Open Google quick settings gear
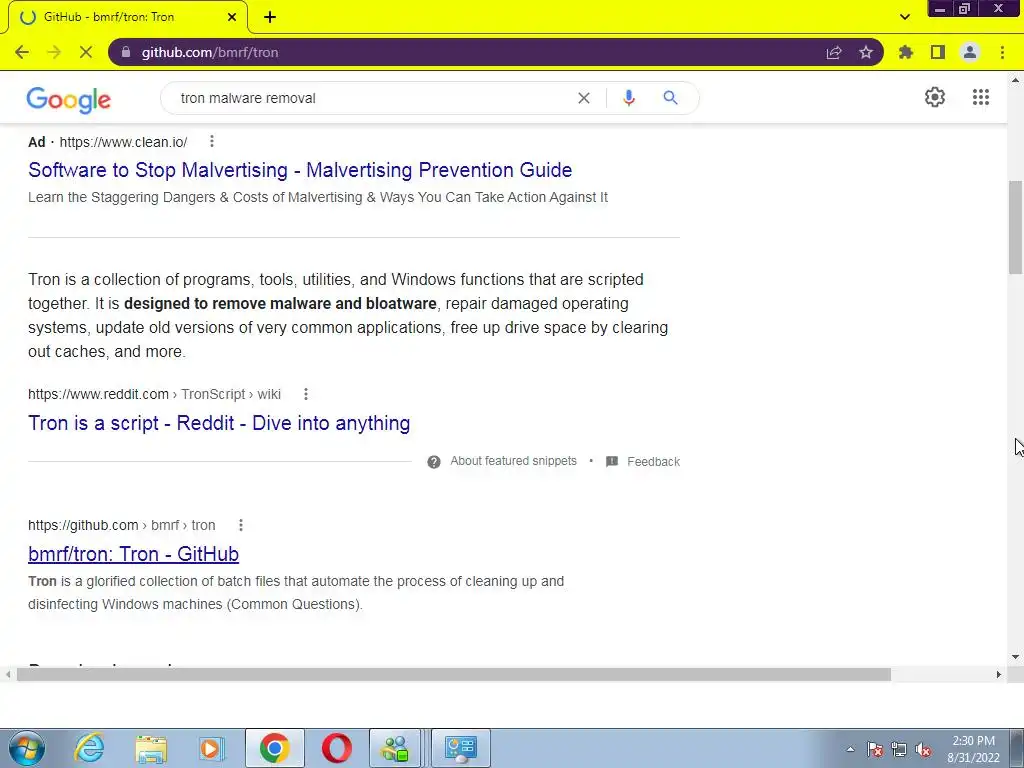 [x=935, y=97]
